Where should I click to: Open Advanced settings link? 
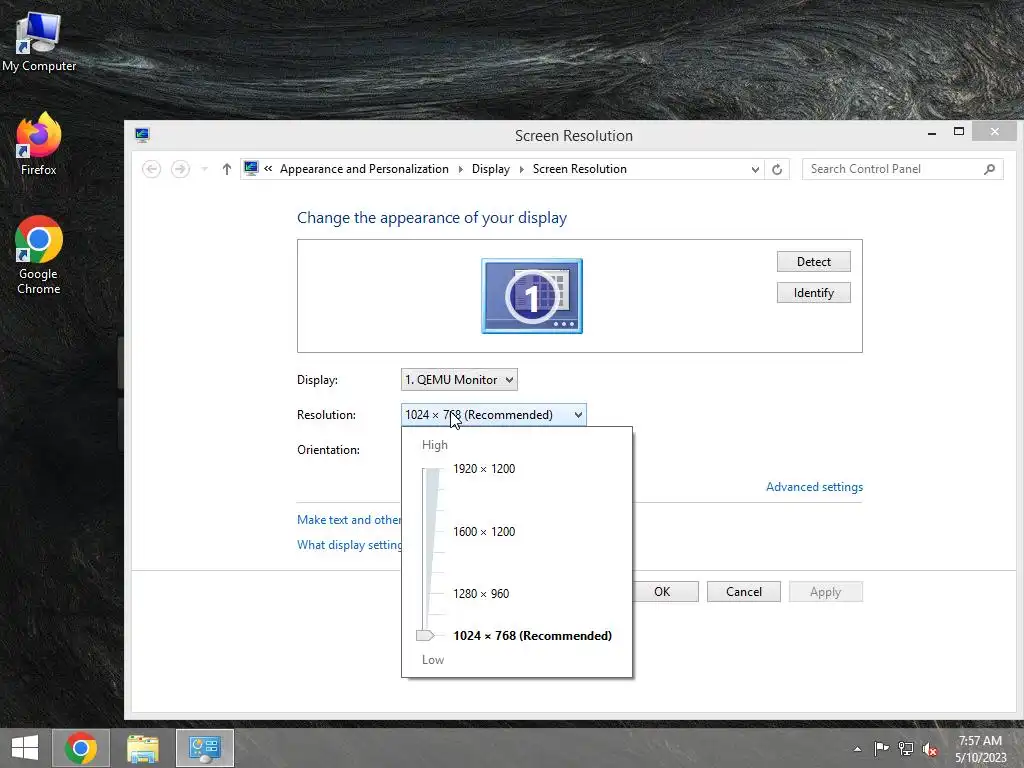pos(814,487)
